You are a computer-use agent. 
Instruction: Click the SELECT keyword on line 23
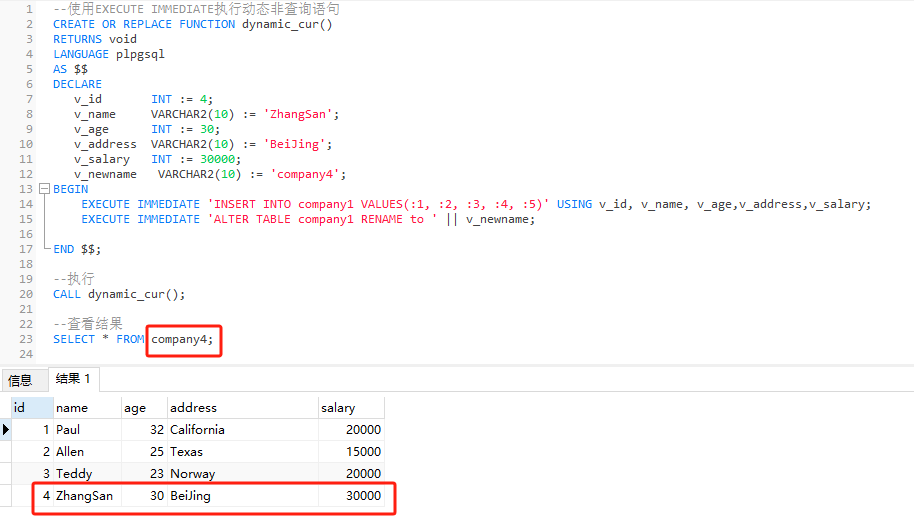pos(74,339)
